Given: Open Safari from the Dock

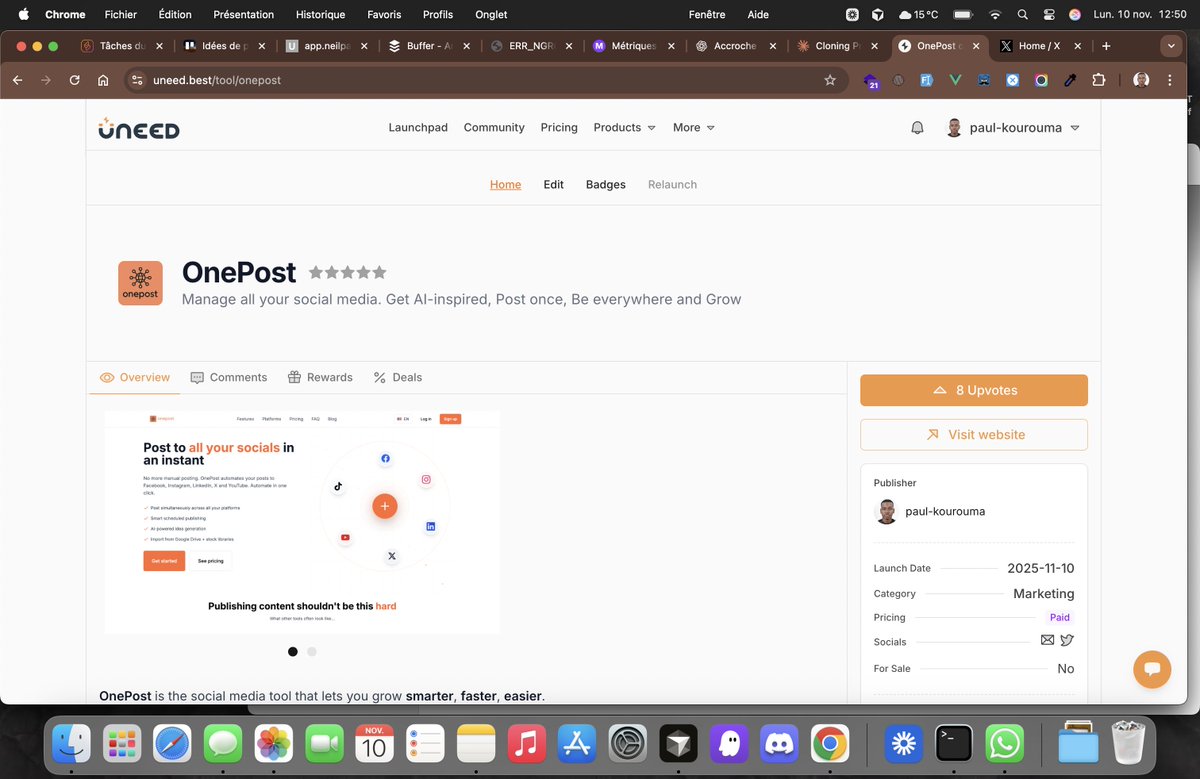Looking at the screenshot, I should tap(173, 743).
